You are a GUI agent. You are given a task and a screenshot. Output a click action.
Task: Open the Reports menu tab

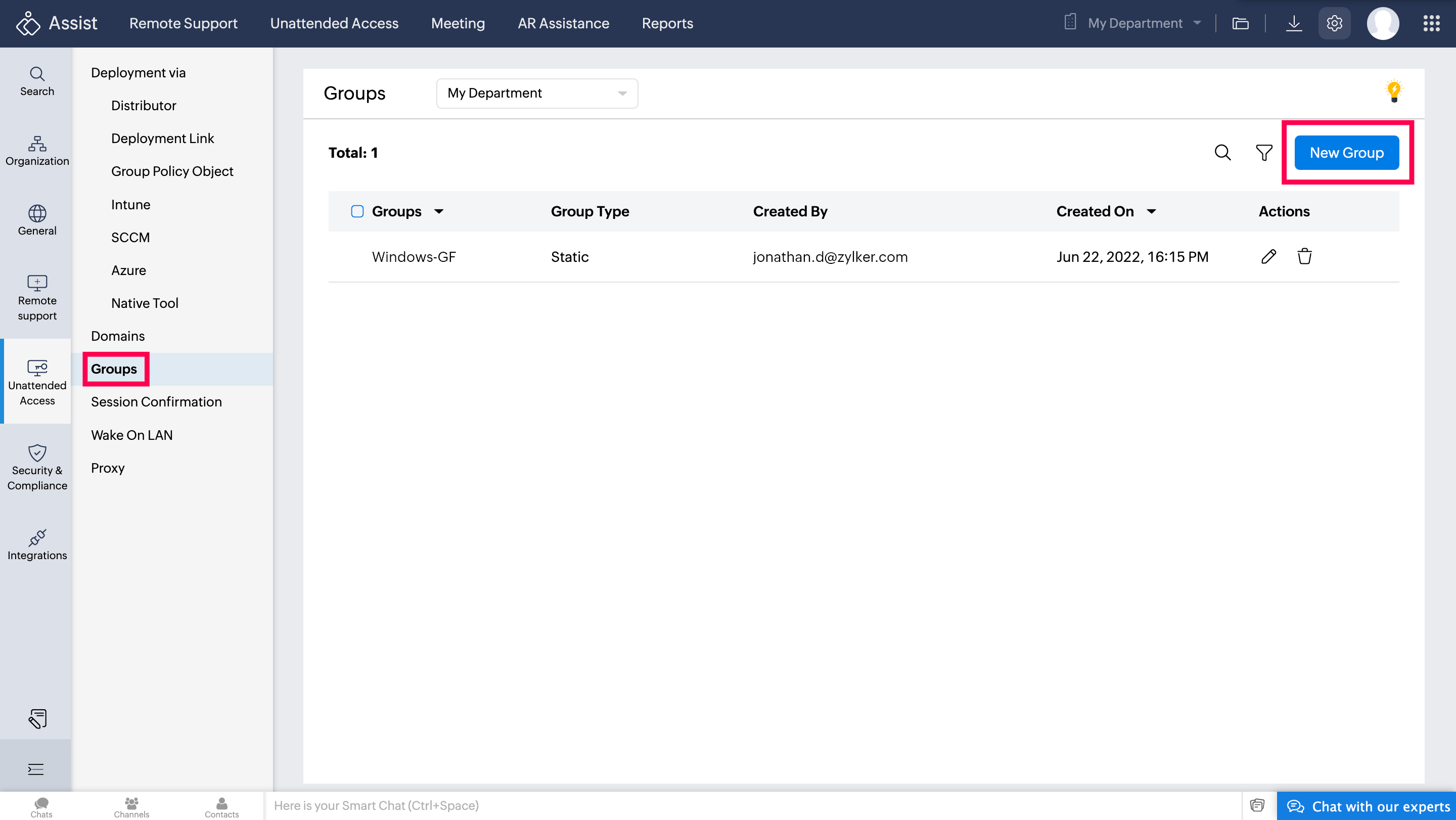tap(667, 24)
